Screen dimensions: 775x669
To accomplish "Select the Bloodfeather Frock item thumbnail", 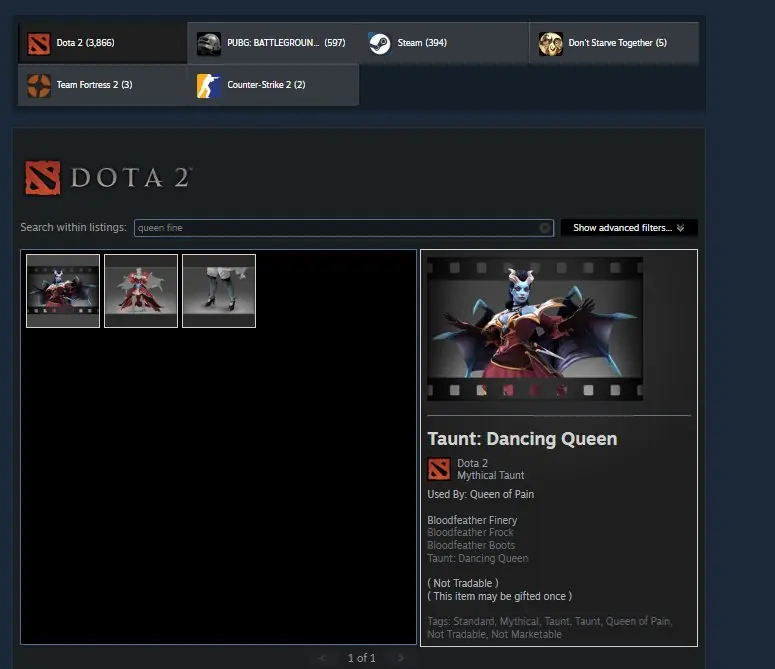I will (x=141, y=291).
